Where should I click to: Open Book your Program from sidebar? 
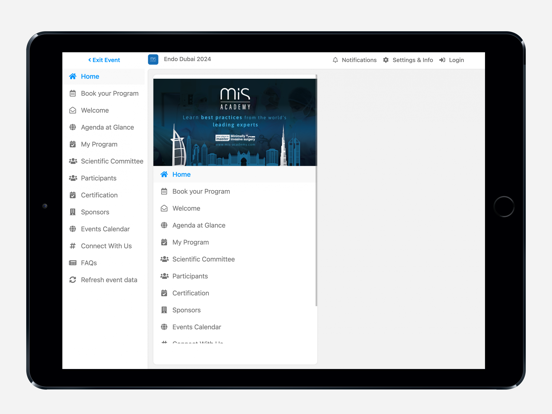[109, 93]
